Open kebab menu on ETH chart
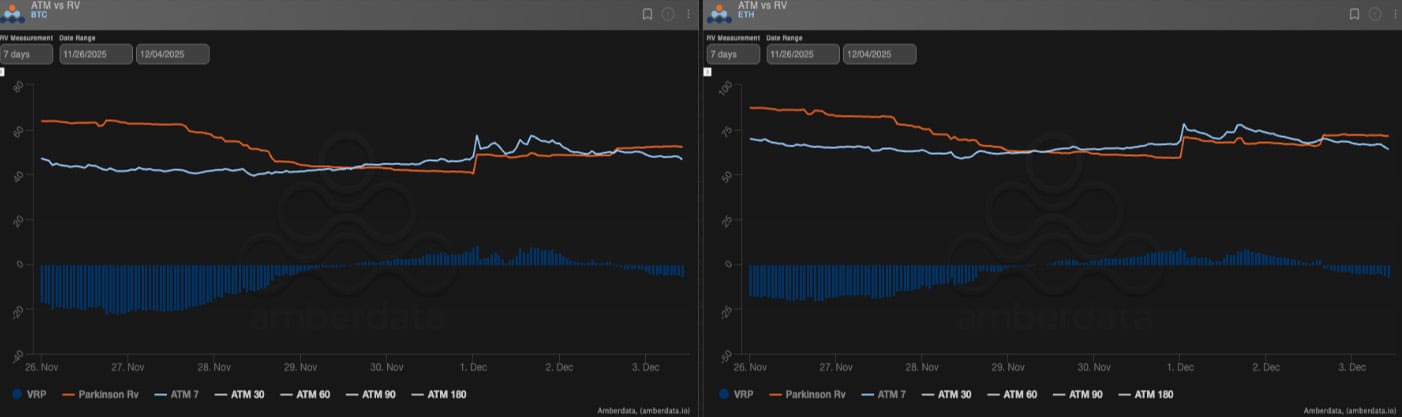 click(1395, 14)
